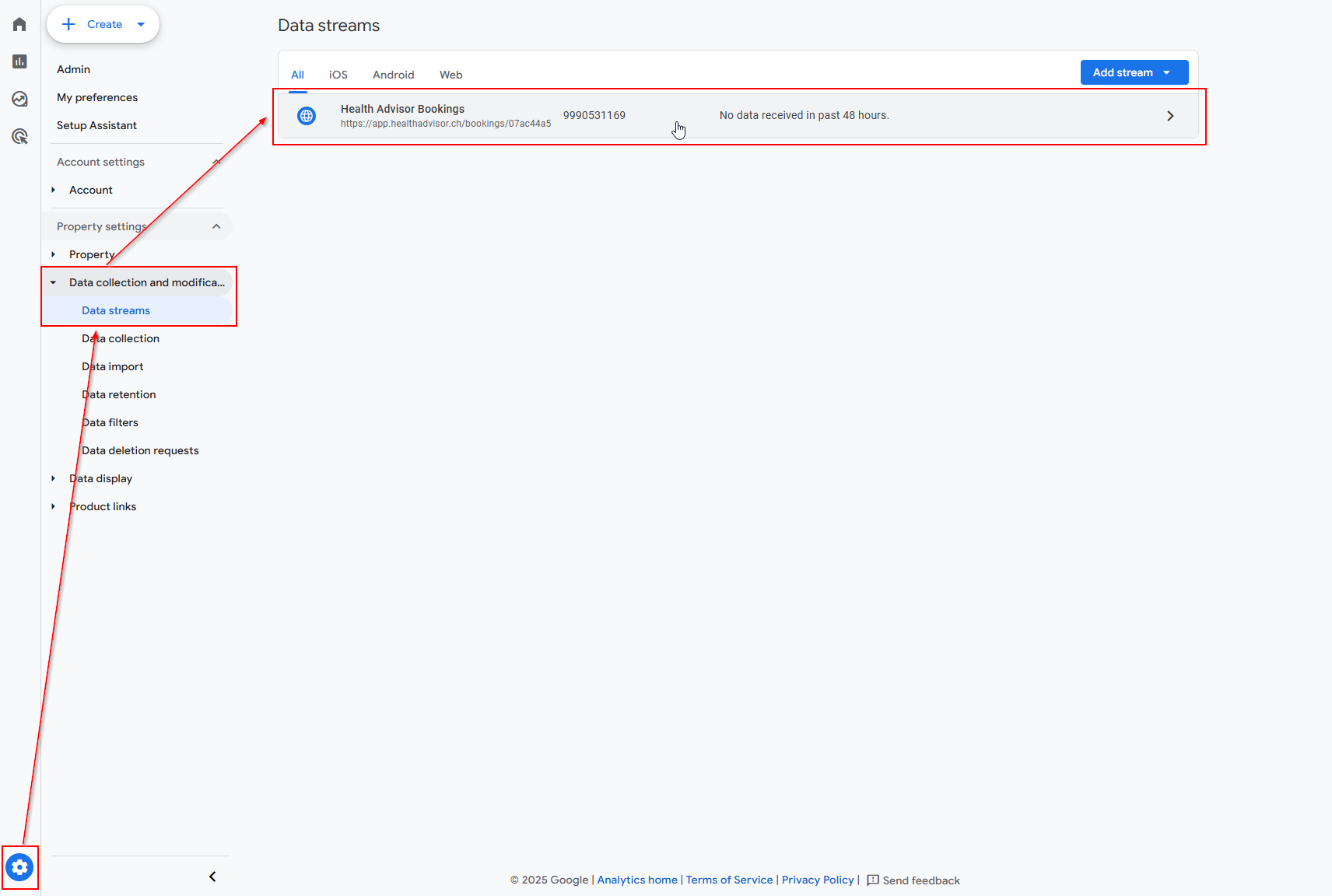Click stream ID 9990531169
This screenshot has height=896, width=1332.
[594, 115]
